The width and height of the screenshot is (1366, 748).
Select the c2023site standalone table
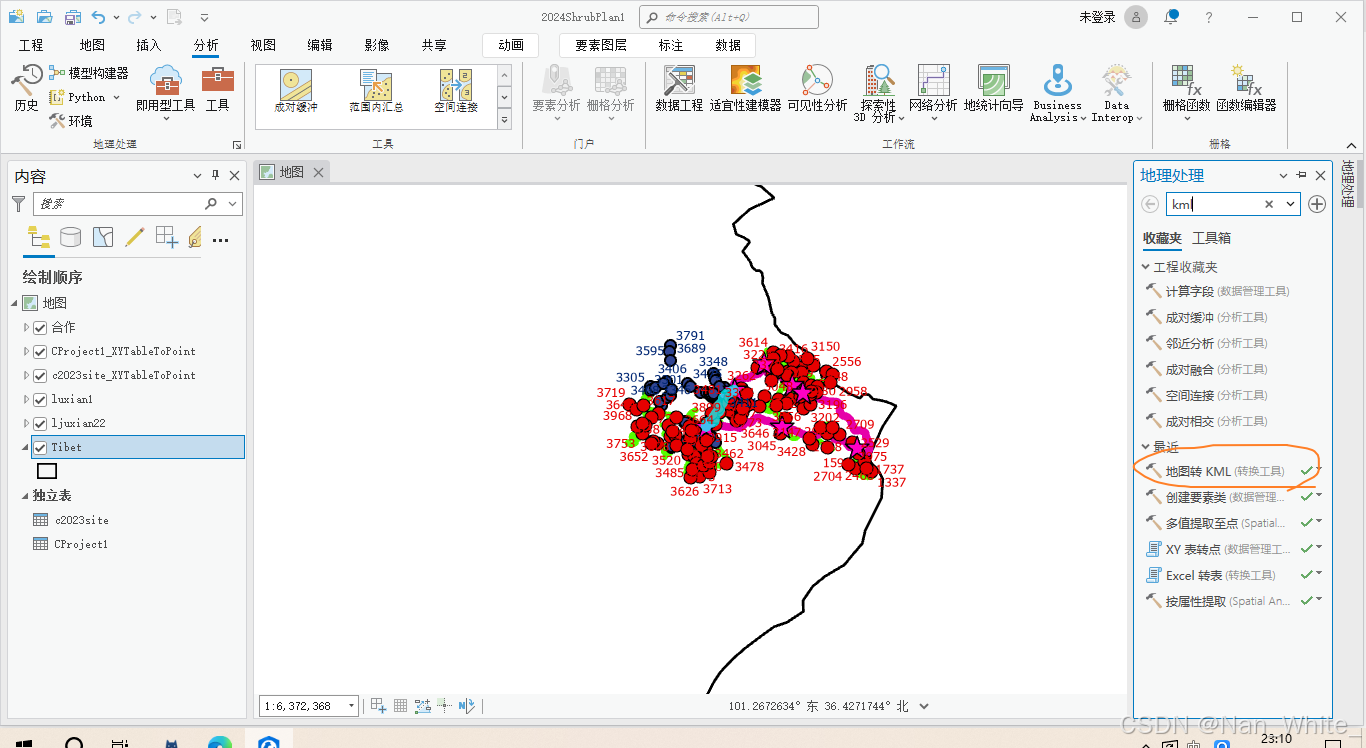coord(81,520)
